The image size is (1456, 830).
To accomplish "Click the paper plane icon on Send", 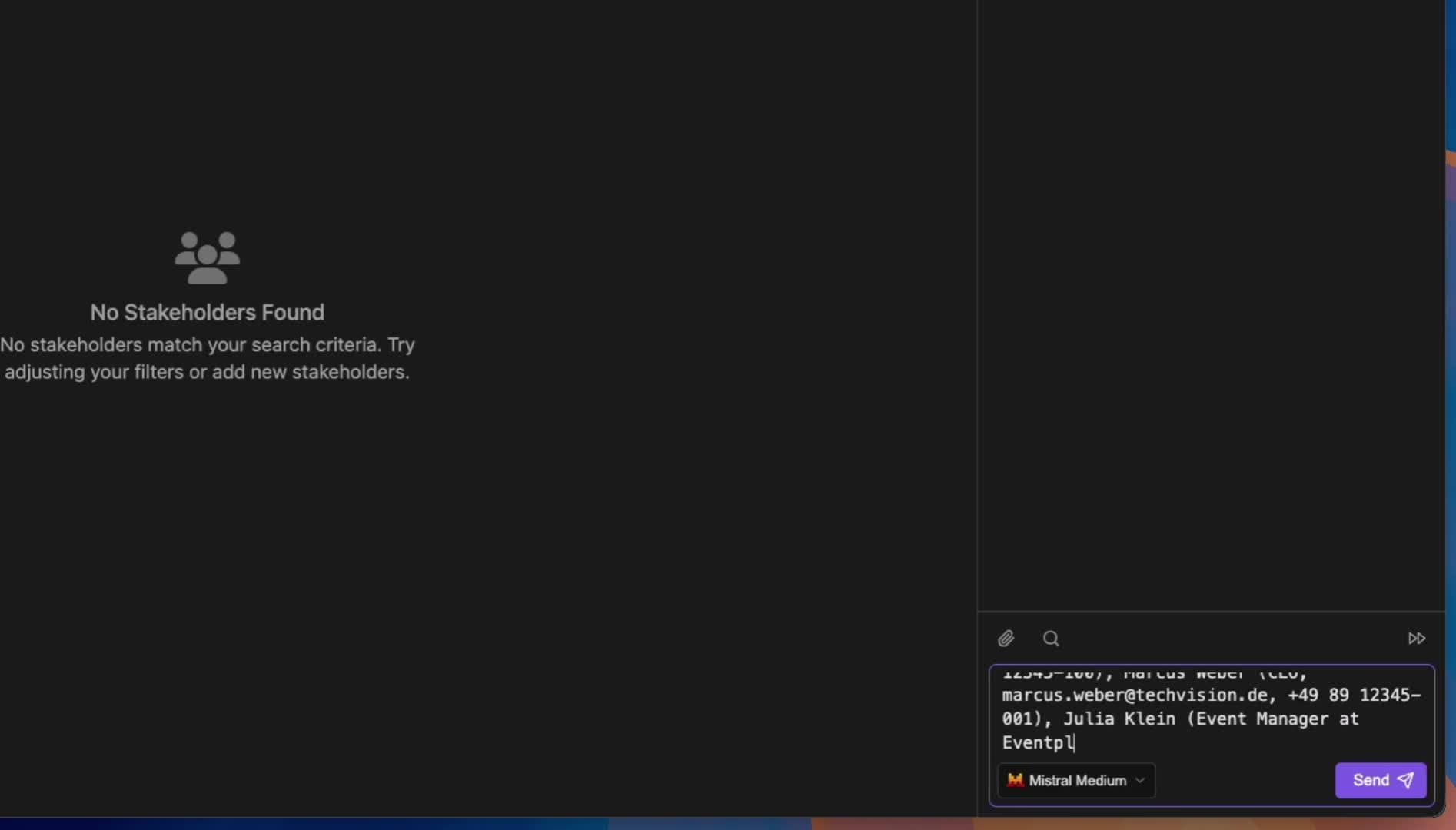I will coord(1405,780).
